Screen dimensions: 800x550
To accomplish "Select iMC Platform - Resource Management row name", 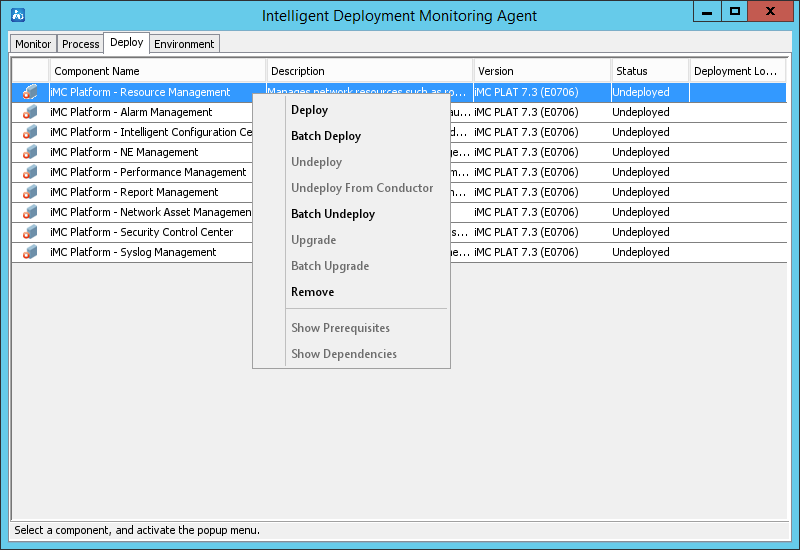I will 140,92.
